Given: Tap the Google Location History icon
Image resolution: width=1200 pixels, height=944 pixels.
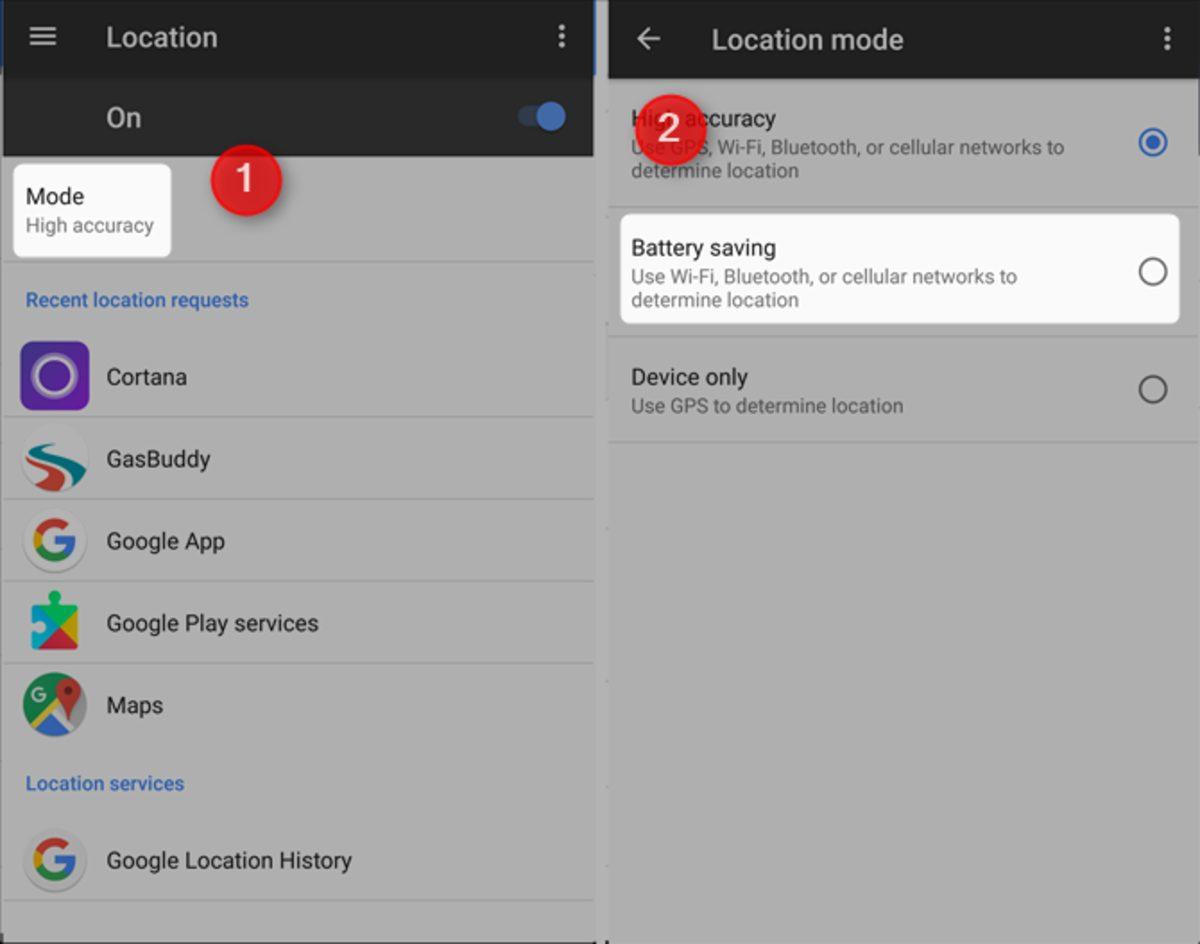Looking at the screenshot, I should [55, 860].
